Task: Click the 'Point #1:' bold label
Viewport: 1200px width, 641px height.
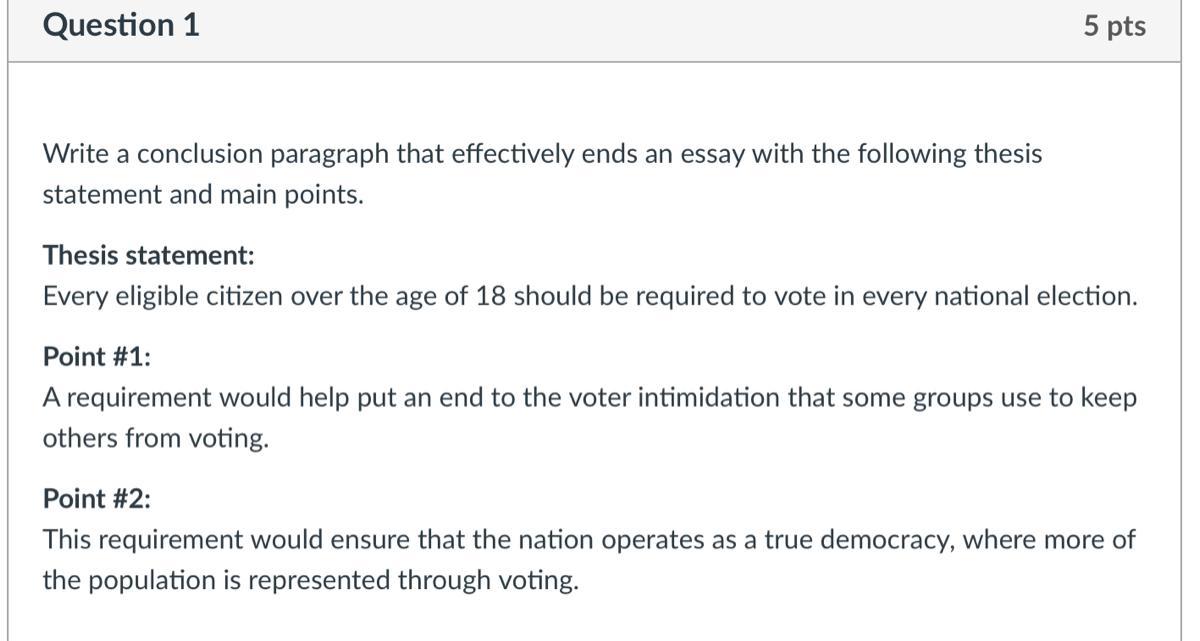Action: point(97,357)
